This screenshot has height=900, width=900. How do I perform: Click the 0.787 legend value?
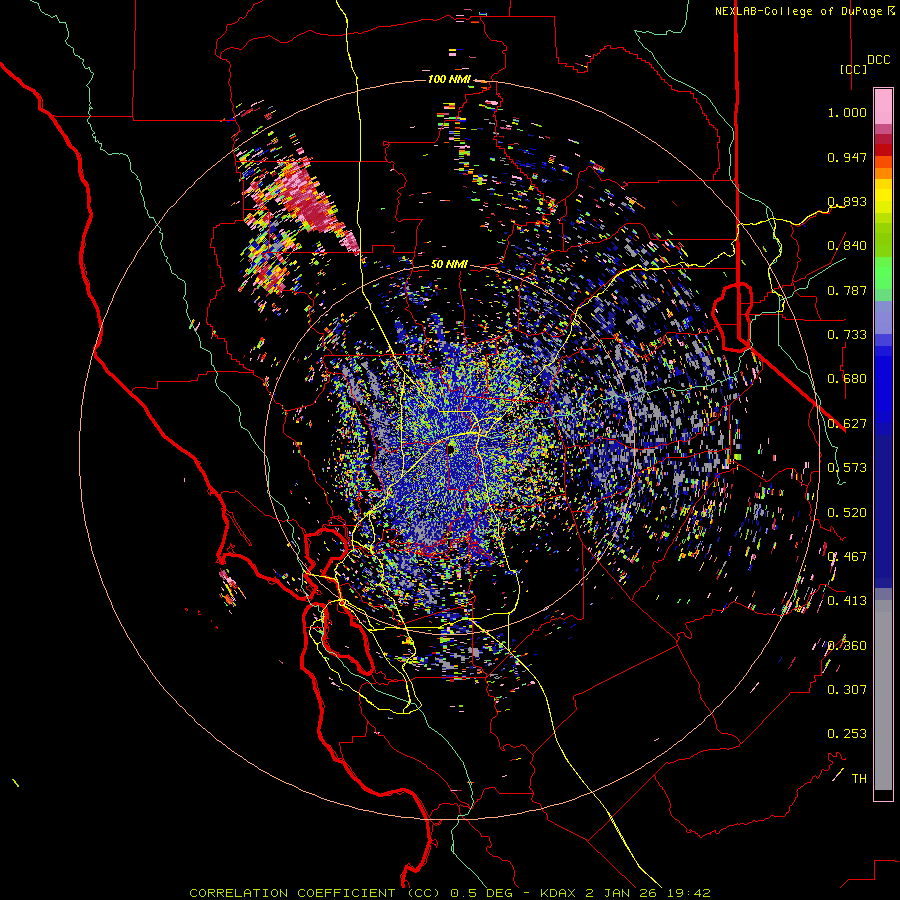(847, 290)
